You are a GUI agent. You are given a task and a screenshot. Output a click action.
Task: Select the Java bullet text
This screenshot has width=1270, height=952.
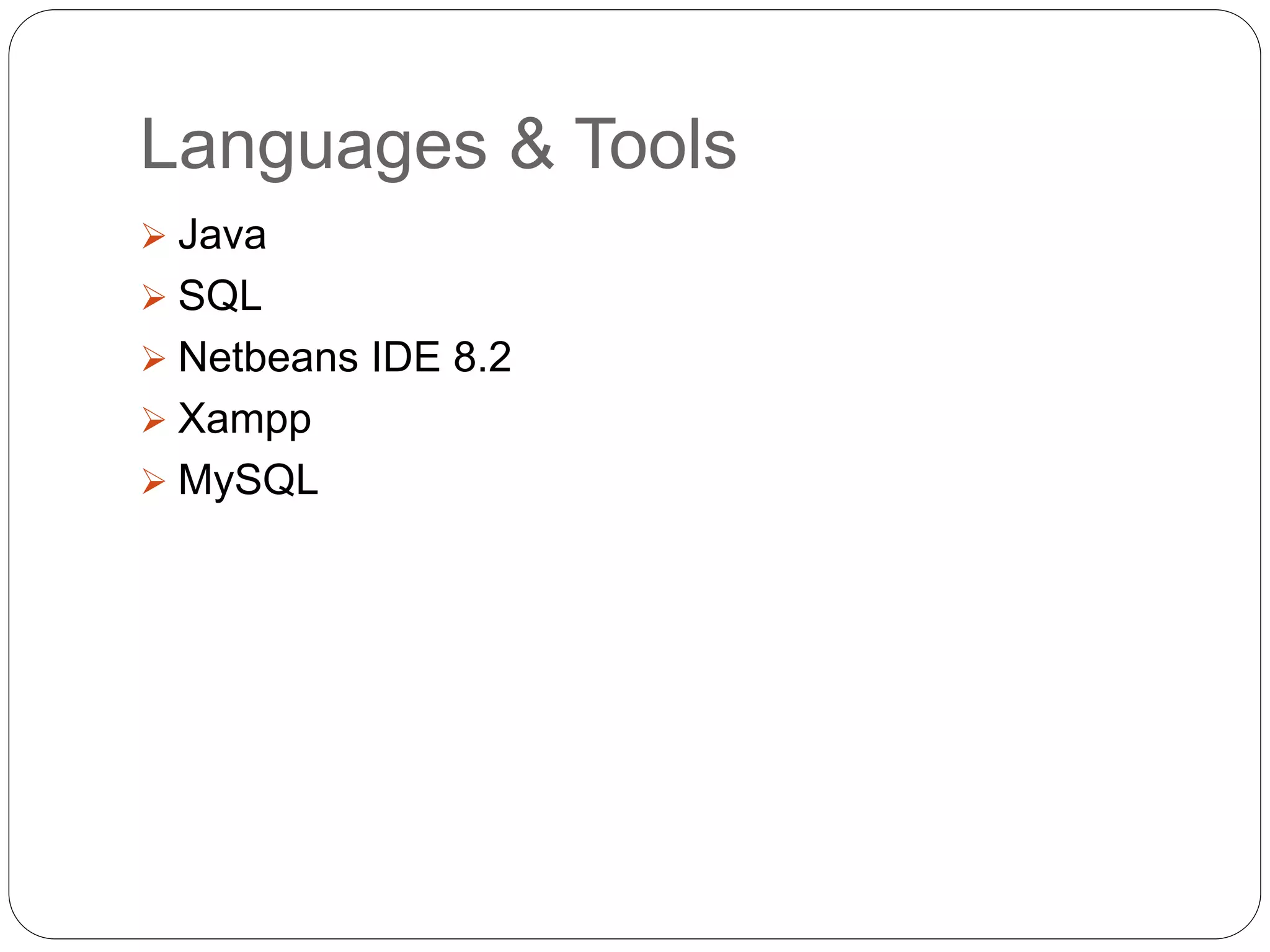click(x=222, y=235)
